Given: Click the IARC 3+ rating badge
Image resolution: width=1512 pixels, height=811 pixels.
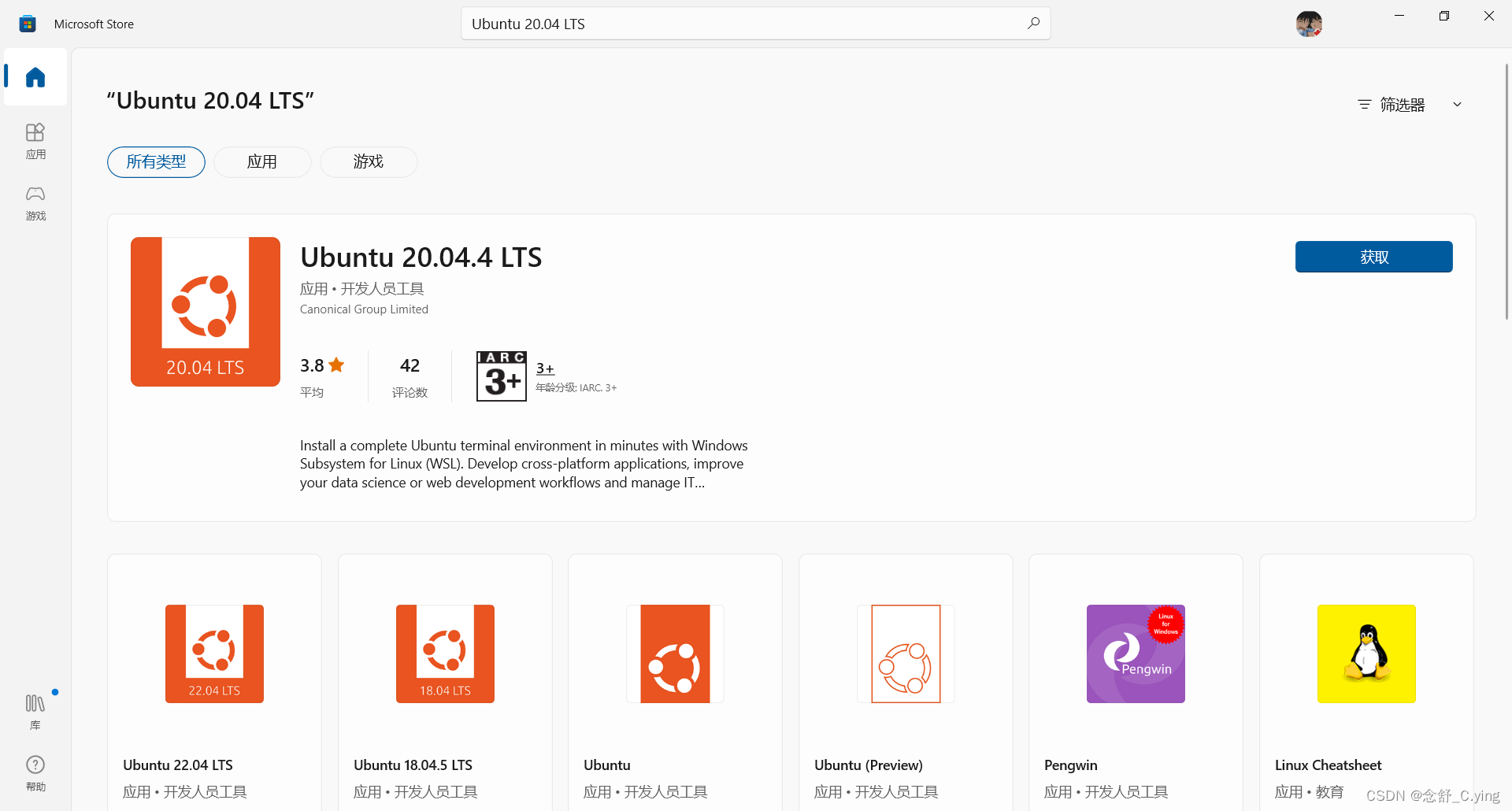Looking at the screenshot, I should (502, 376).
